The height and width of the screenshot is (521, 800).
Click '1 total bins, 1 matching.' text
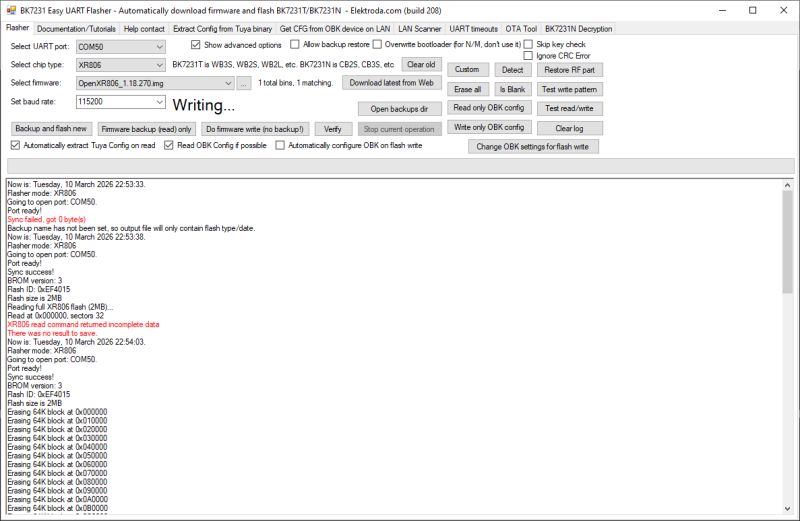click(295, 83)
